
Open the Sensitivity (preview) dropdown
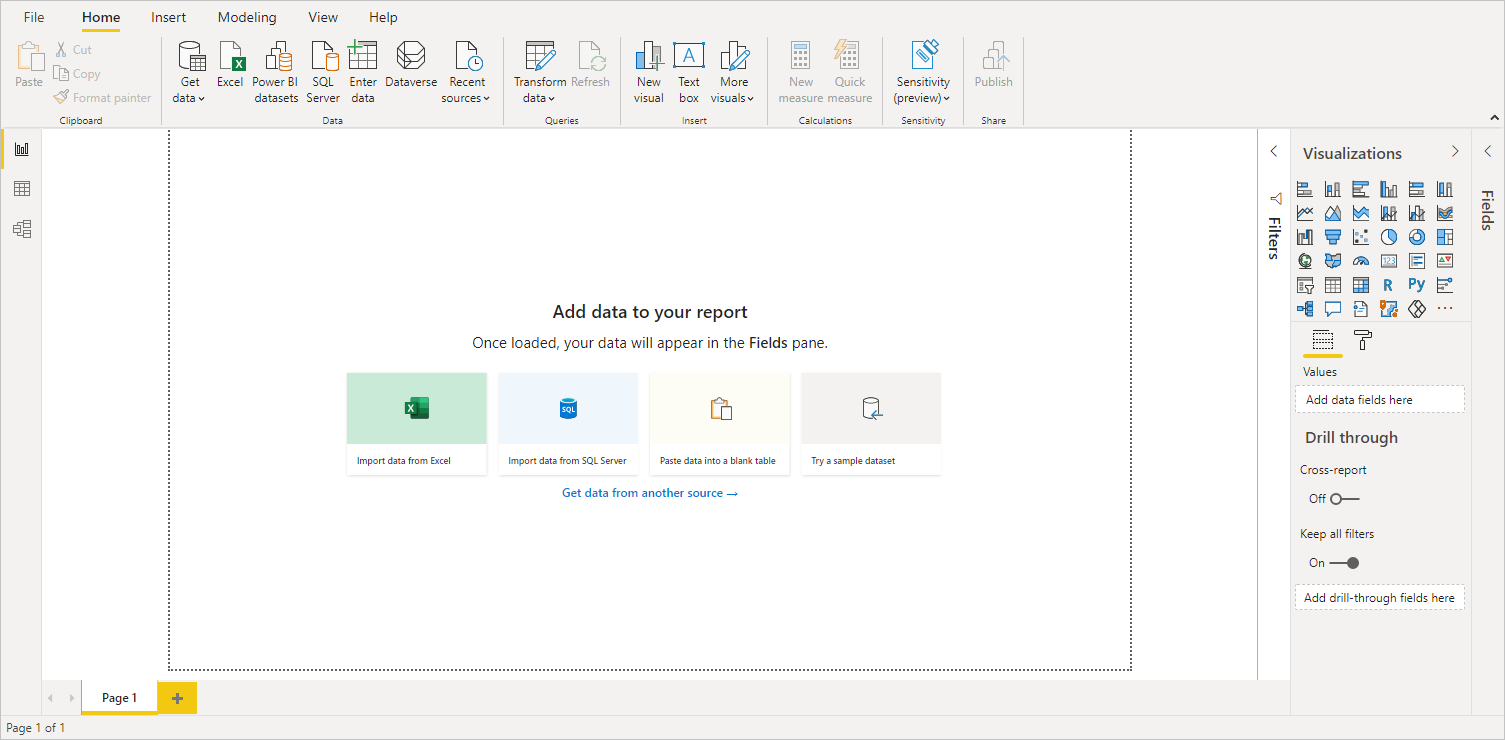point(923,72)
